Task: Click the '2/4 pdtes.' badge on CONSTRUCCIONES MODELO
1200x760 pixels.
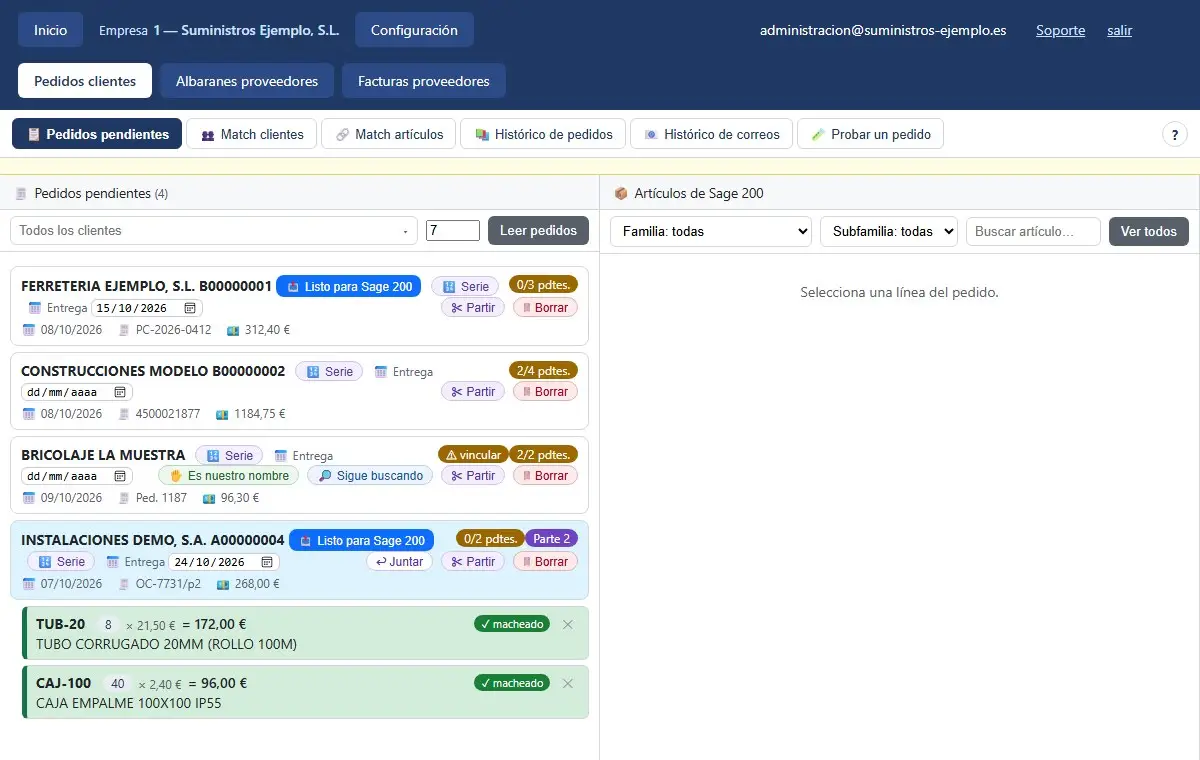Action: (x=544, y=370)
